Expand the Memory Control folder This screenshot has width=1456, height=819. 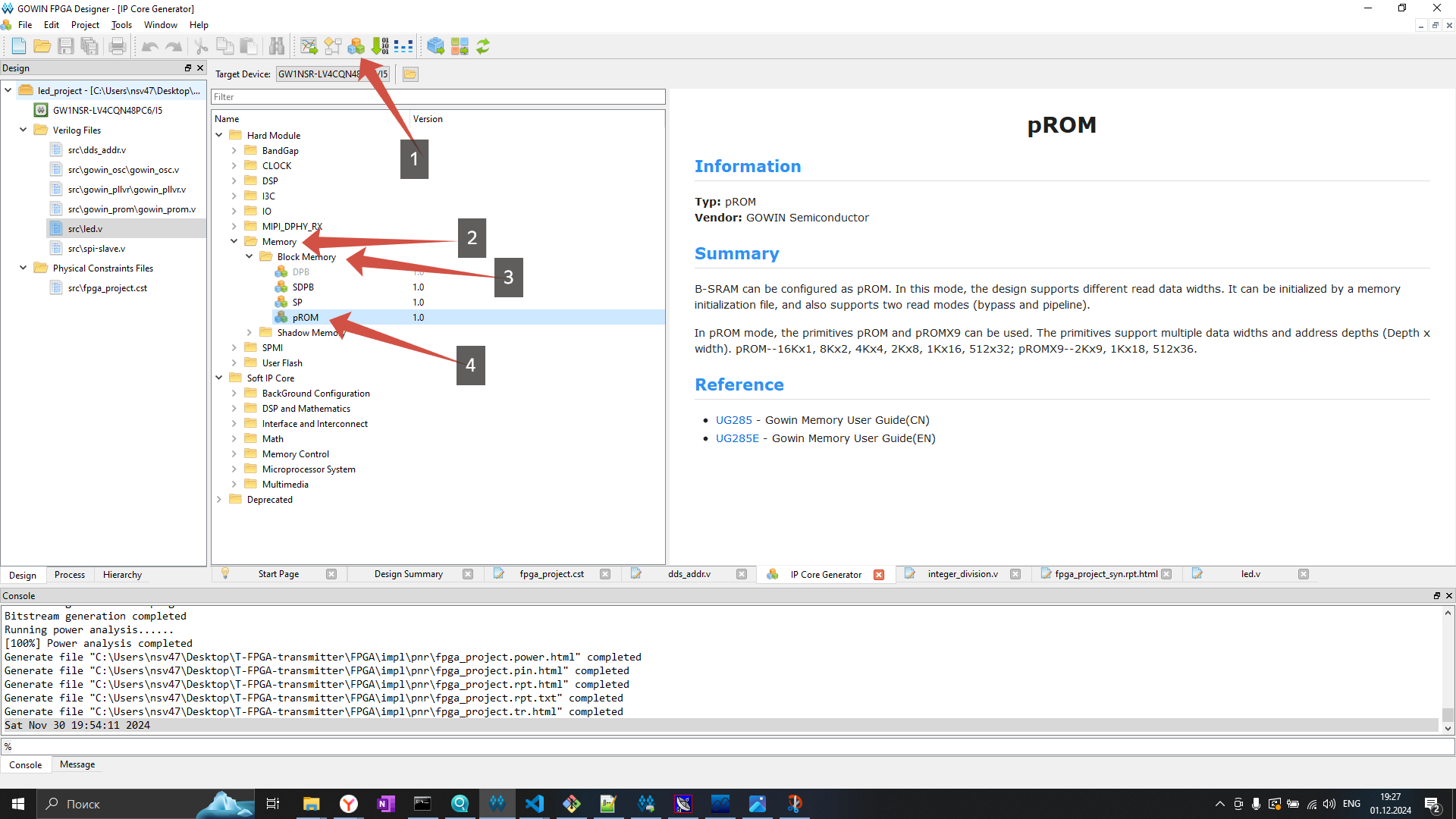point(234,453)
